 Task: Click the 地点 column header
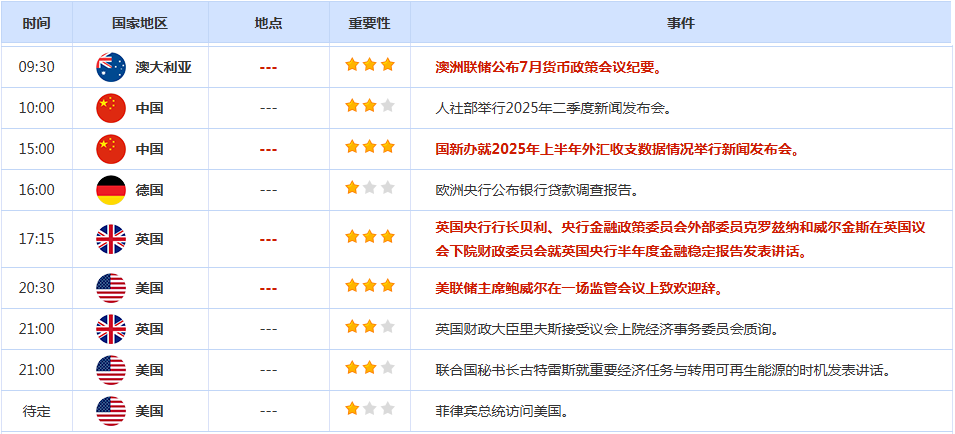(269, 23)
